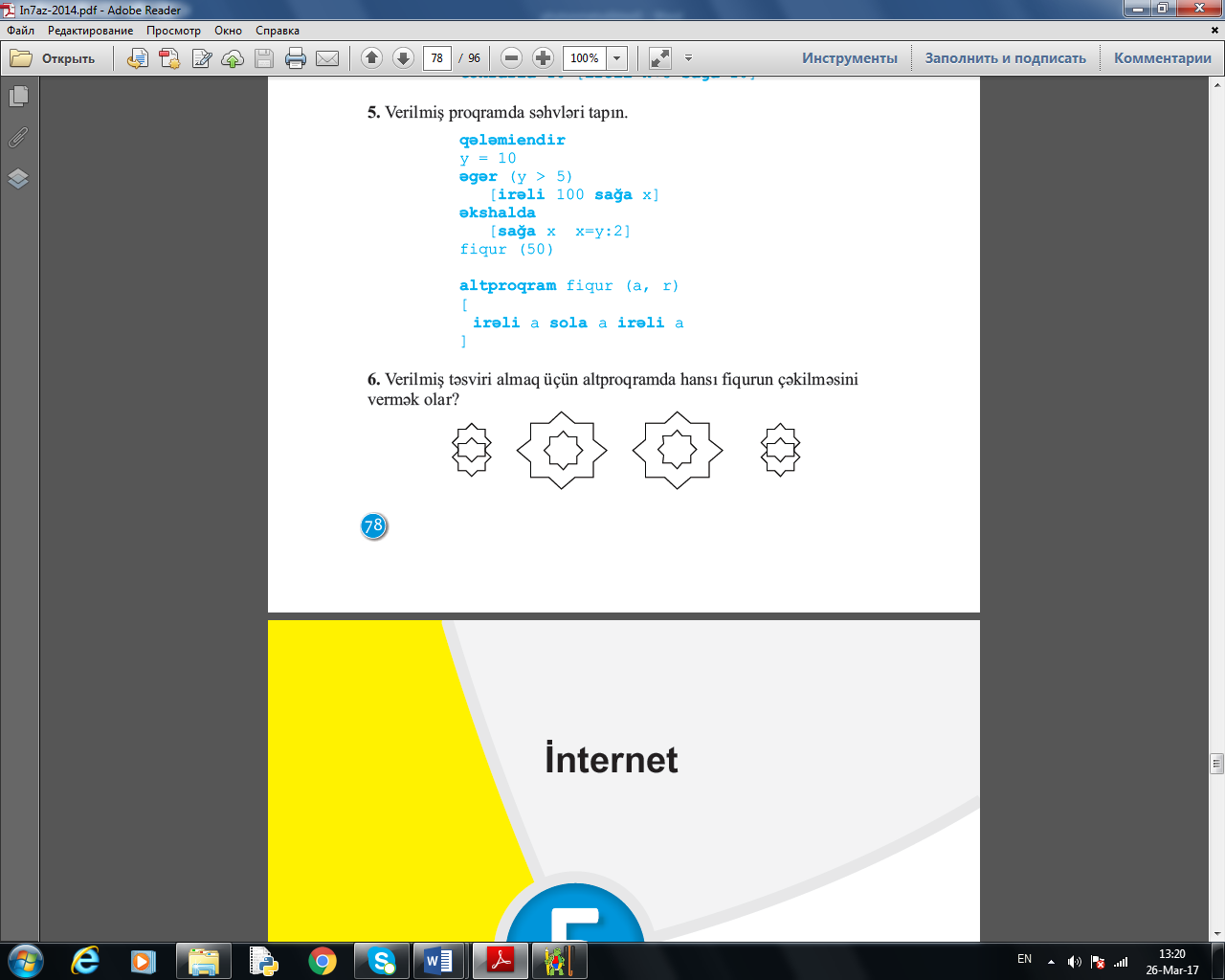The width and height of the screenshot is (1225, 980).
Task: Open the Комментарии panel
Action: point(1163,58)
